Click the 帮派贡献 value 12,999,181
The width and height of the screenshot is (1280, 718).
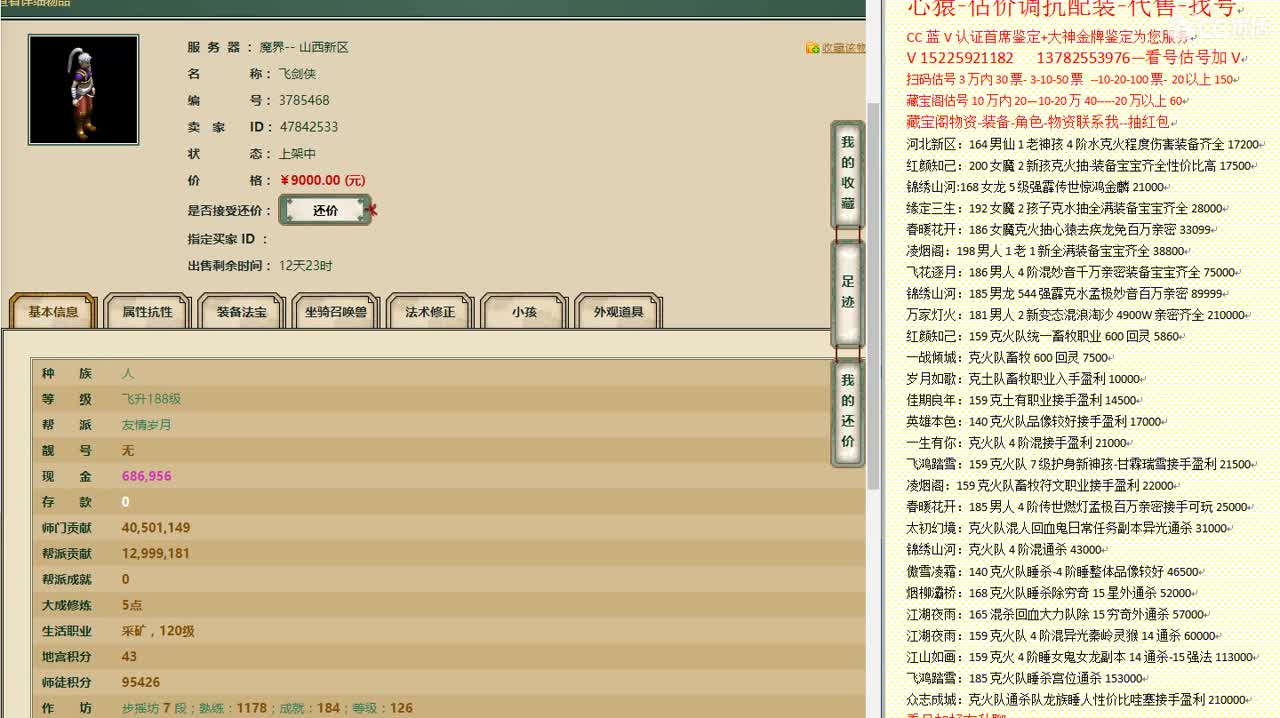(156, 554)
